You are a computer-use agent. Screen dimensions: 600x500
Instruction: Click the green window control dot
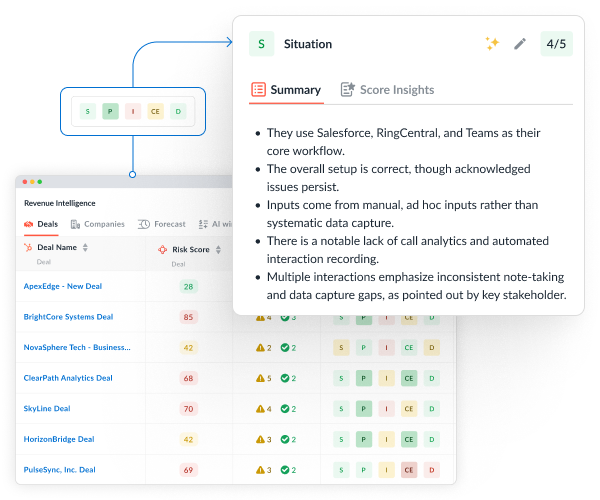click(x=40, y=182)
